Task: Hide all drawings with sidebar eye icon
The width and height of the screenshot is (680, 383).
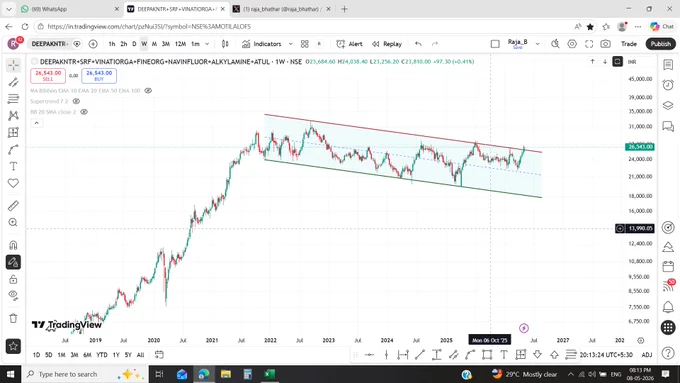Action: point(13,295)
